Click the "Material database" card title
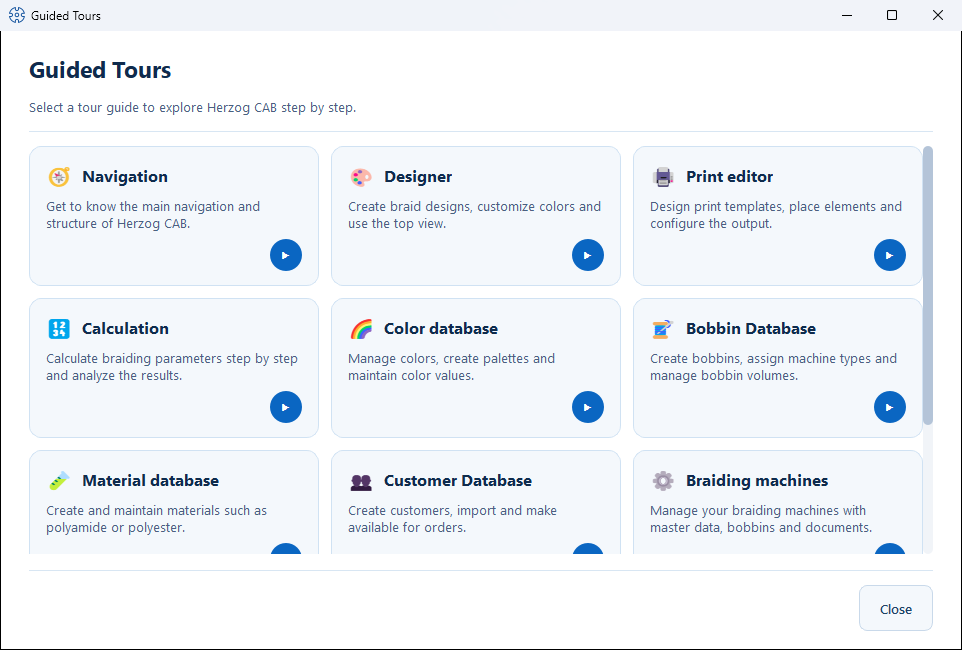This screenshot has width=962, height=650. [x=150, y=481]
